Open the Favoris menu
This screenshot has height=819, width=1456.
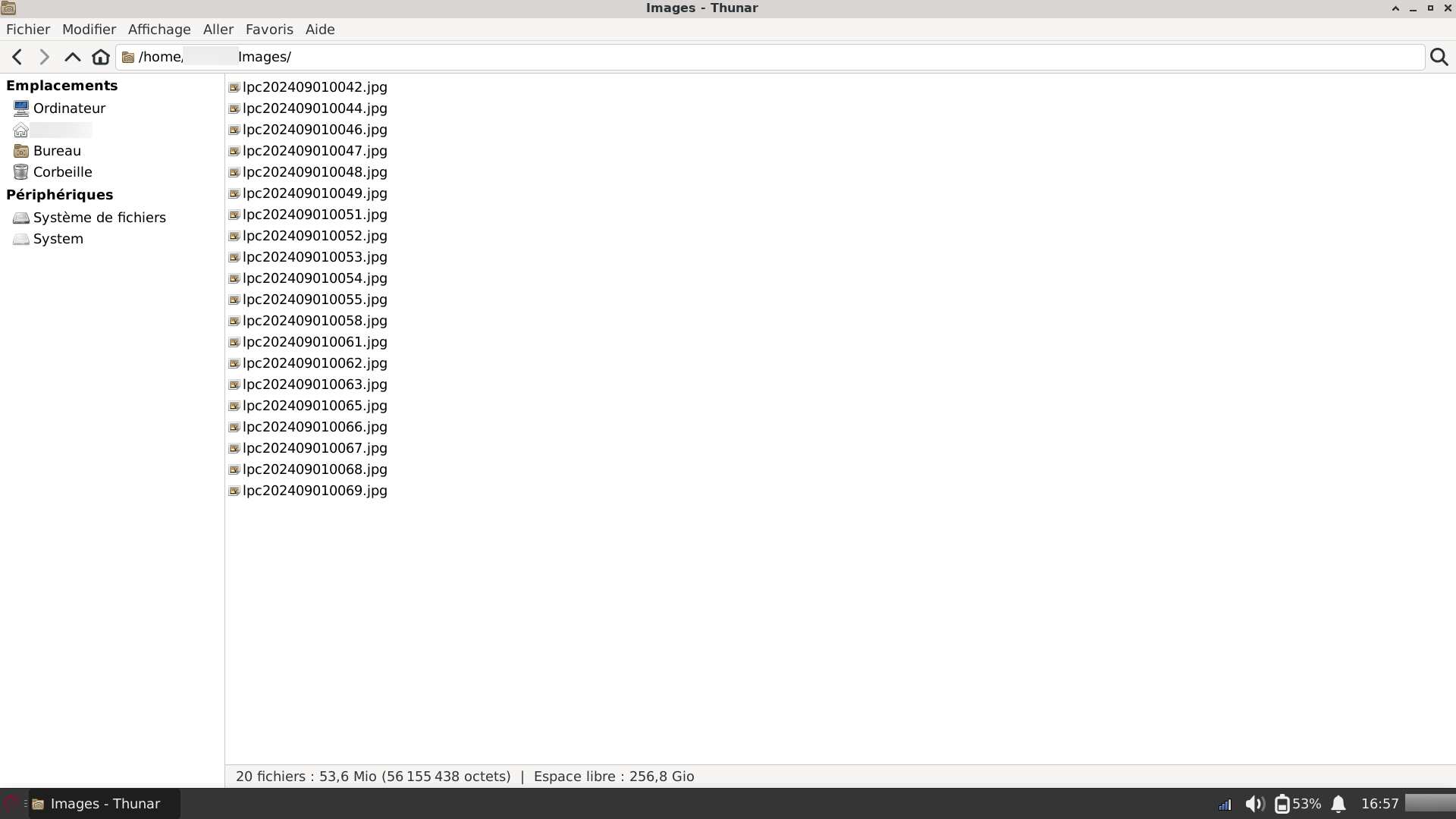269,30
